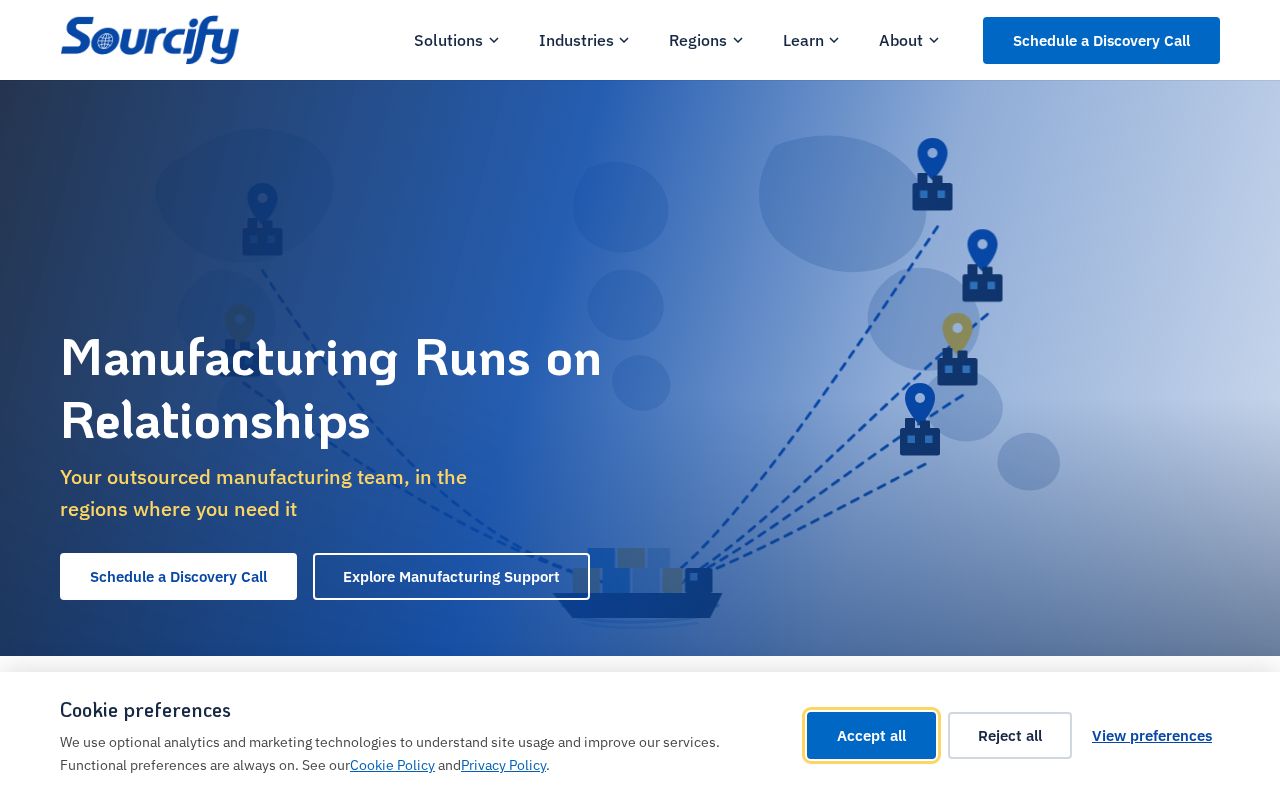This screenshot has width=1280, height=800.
Task: Click the white hero Schedule a Discovery Call button
Action: [178, 577]
